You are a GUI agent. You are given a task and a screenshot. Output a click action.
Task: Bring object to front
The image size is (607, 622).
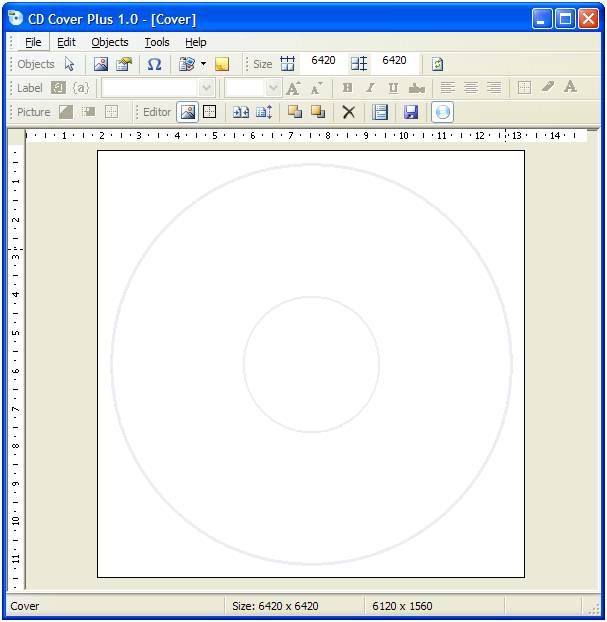click(295, 112)
